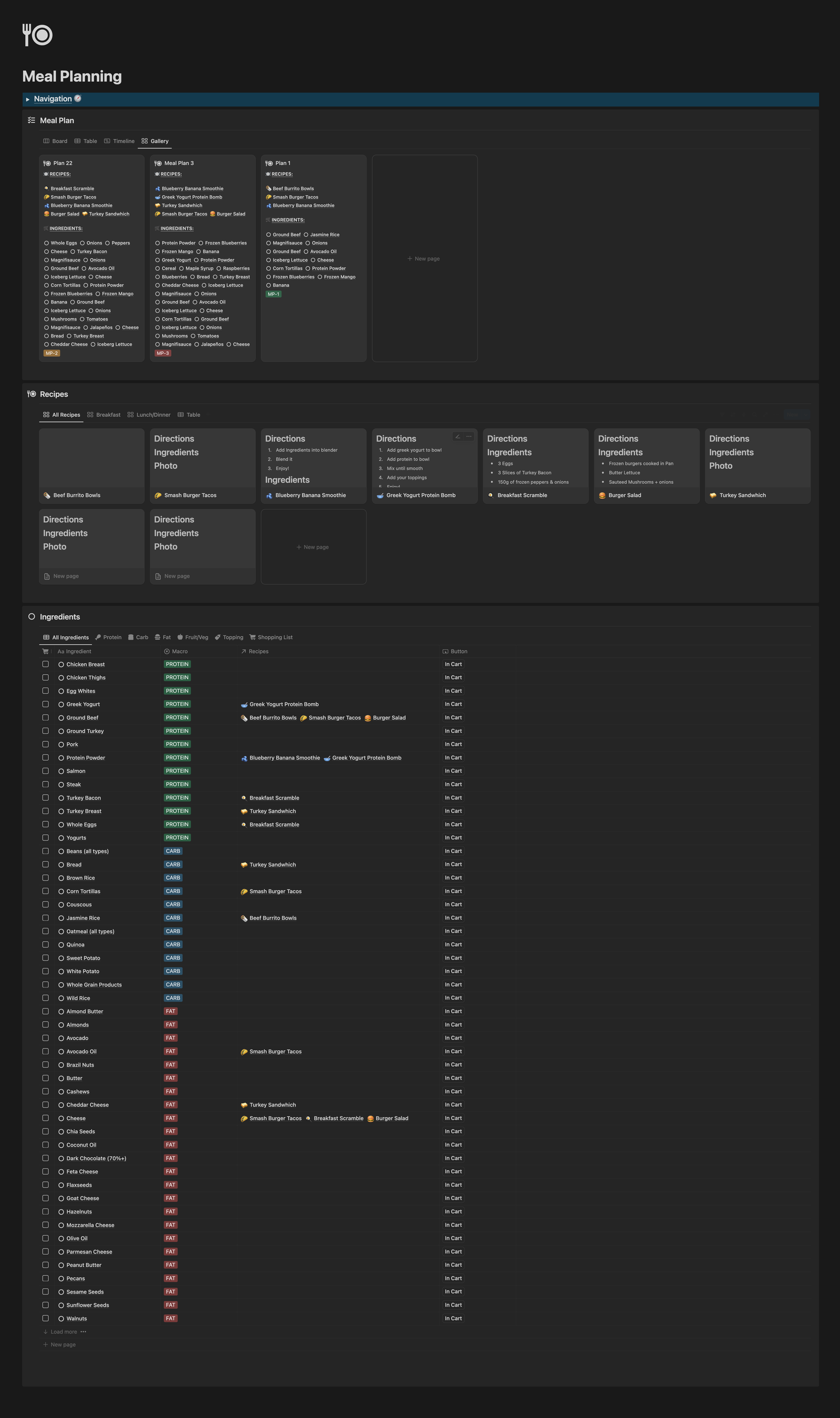840x1418 pixels.
Task: Click the fork and plate page icon
Action: 37,35
